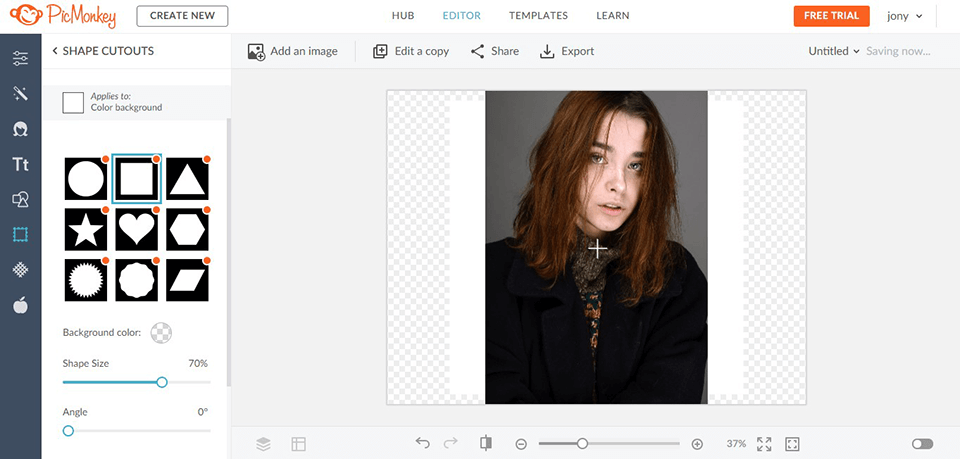This screenshot has height=459, width=960.
Task: Redo the last action
Action: coord(451,442)
